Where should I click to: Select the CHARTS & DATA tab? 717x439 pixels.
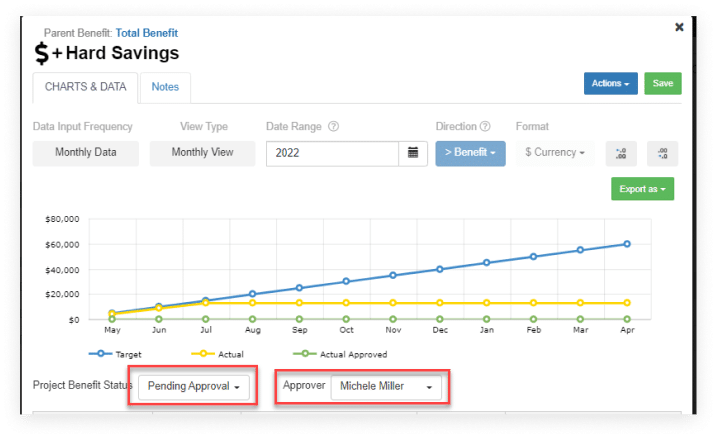(85, 87)
